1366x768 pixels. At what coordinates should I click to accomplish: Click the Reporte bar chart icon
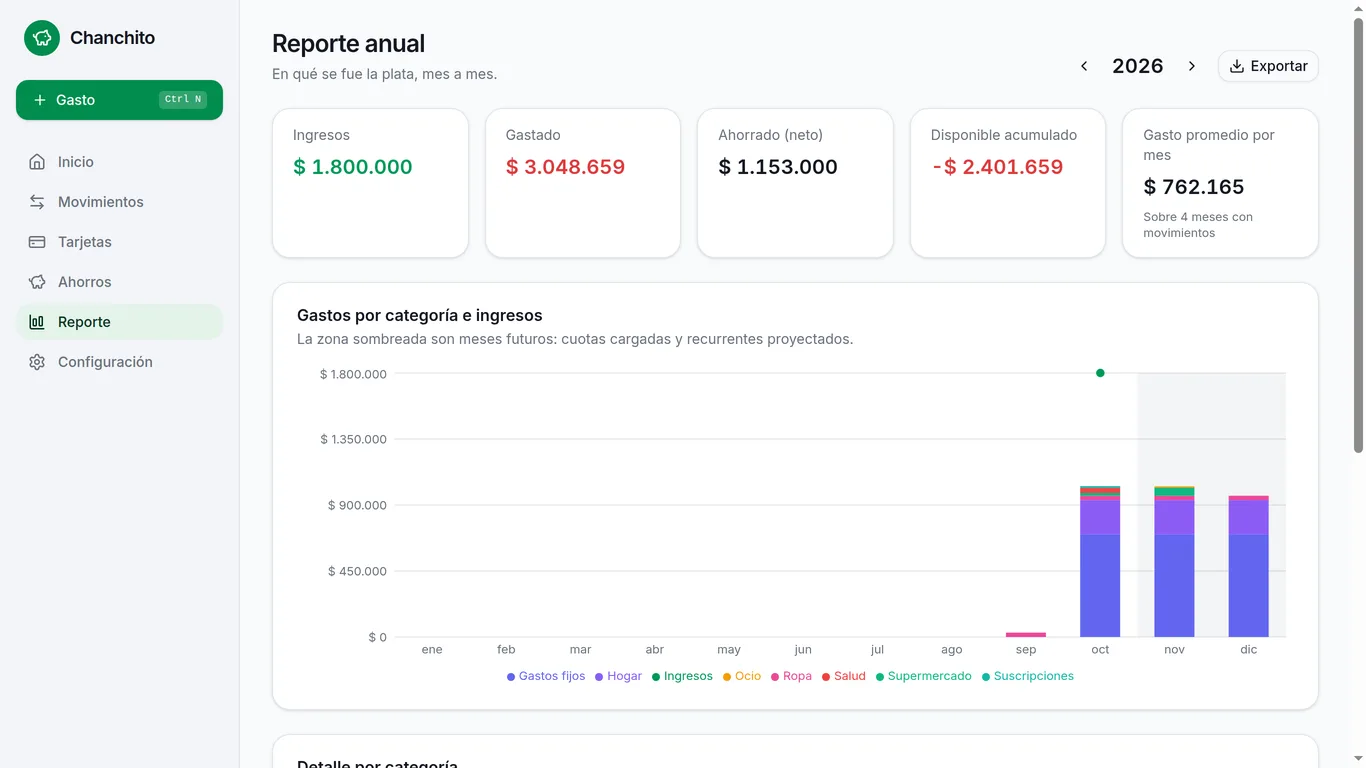coord(37,322)
